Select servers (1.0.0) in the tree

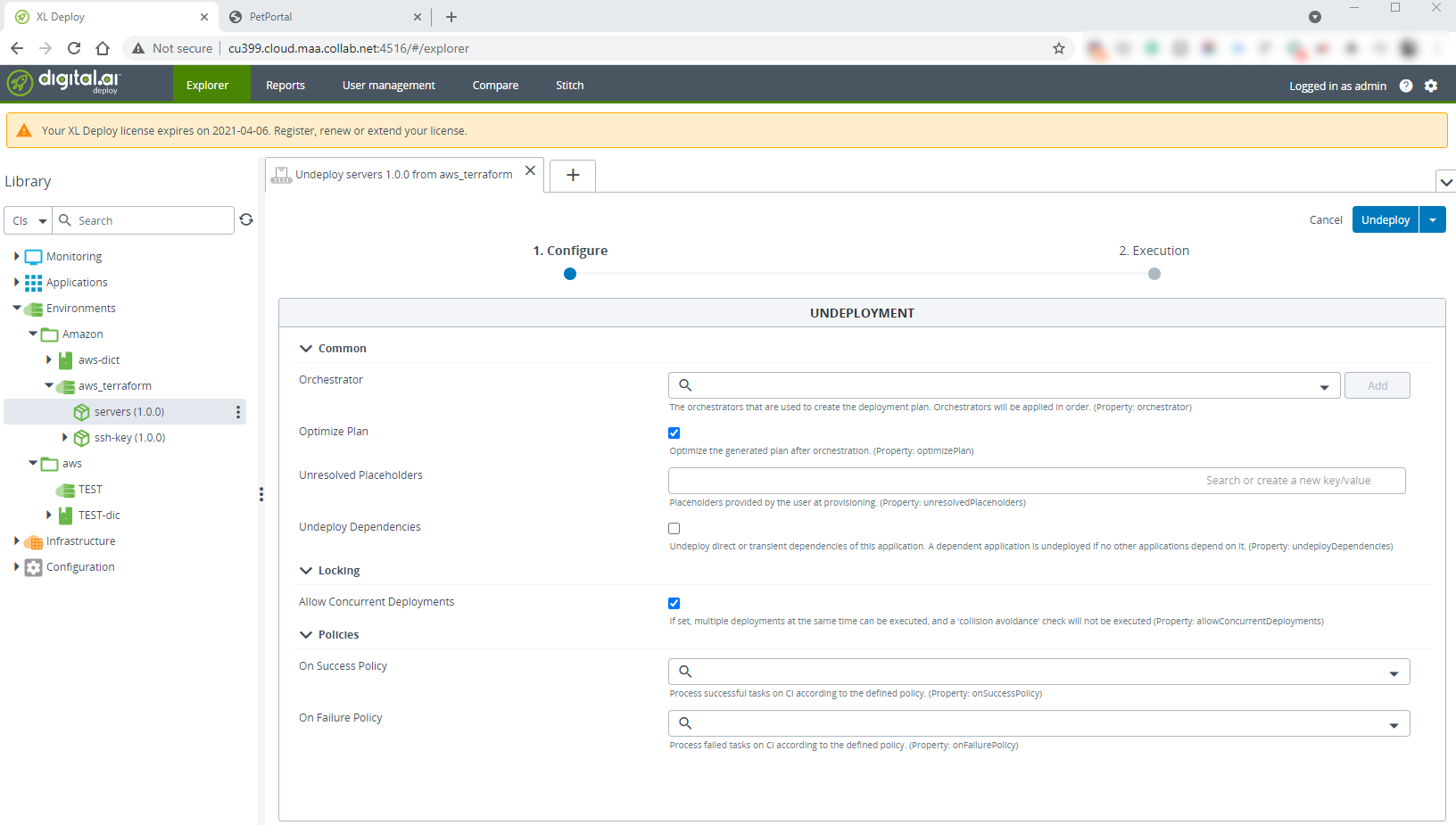[x=125, y=412]
